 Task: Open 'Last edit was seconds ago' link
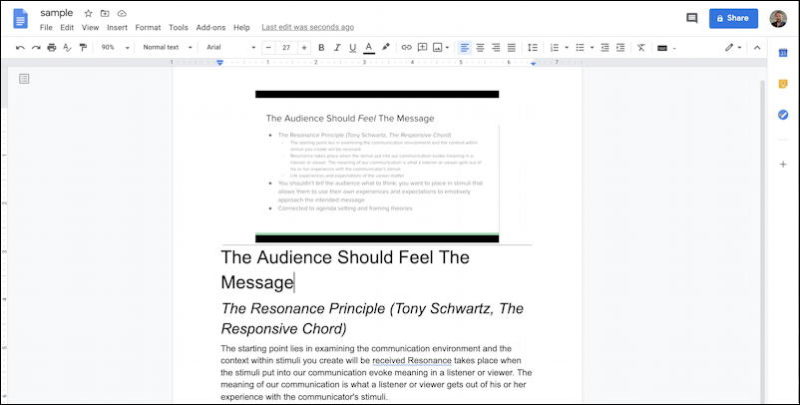(x=307, y=27)
